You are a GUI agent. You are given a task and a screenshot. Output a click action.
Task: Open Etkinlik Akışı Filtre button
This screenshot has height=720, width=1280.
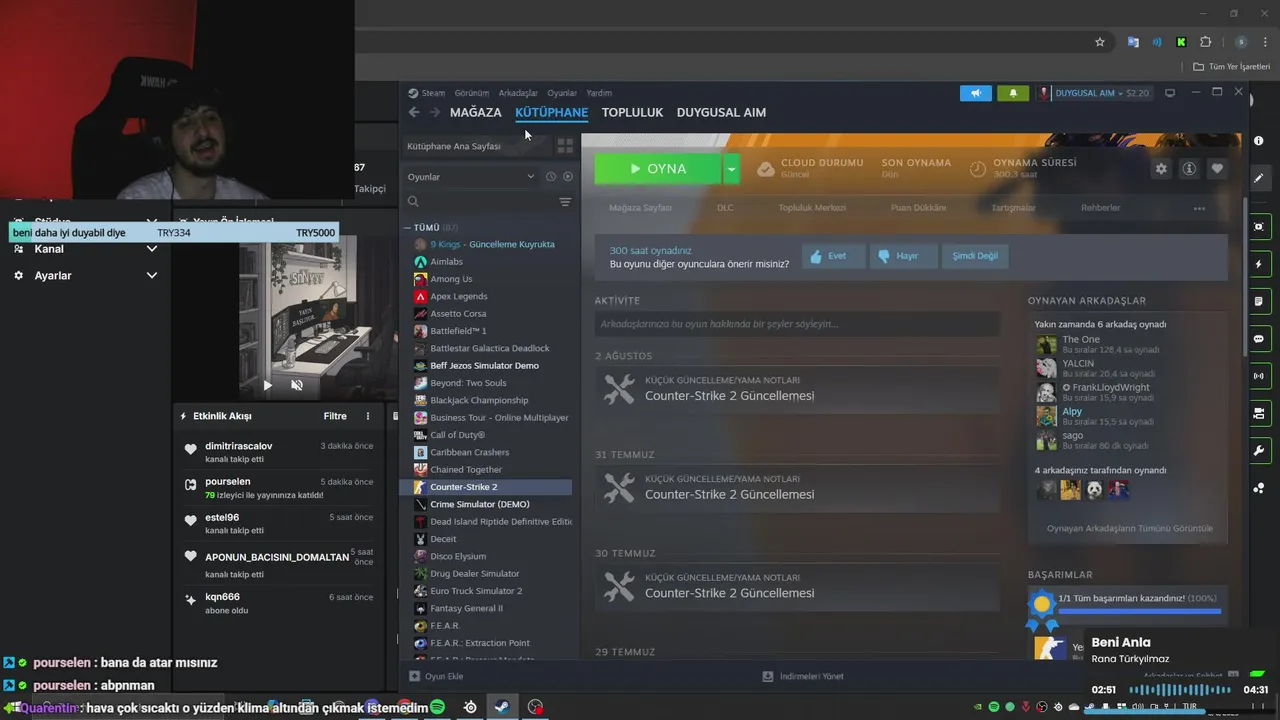(335, 416)
